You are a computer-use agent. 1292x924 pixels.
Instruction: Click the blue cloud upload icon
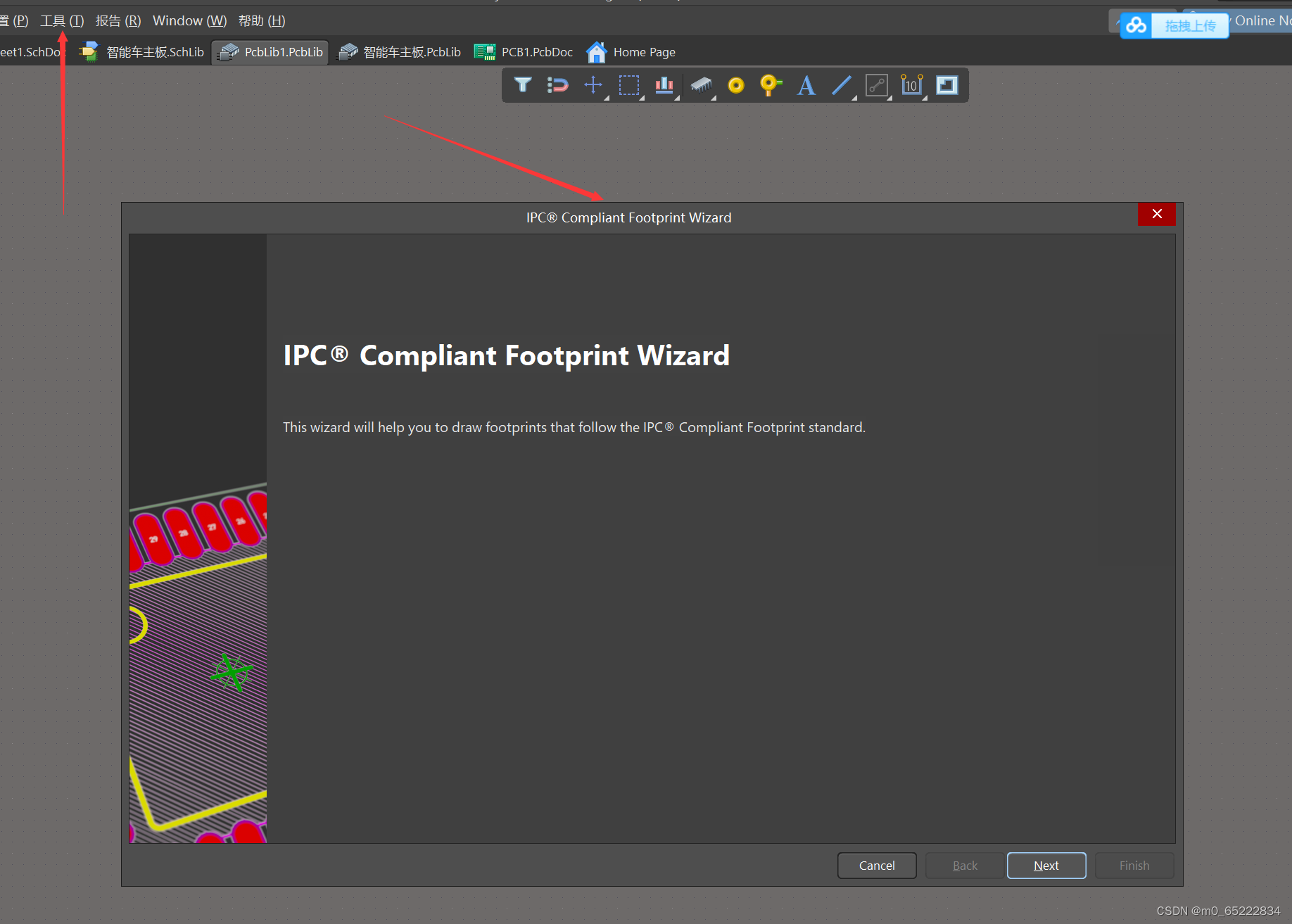pos(1136,26)
